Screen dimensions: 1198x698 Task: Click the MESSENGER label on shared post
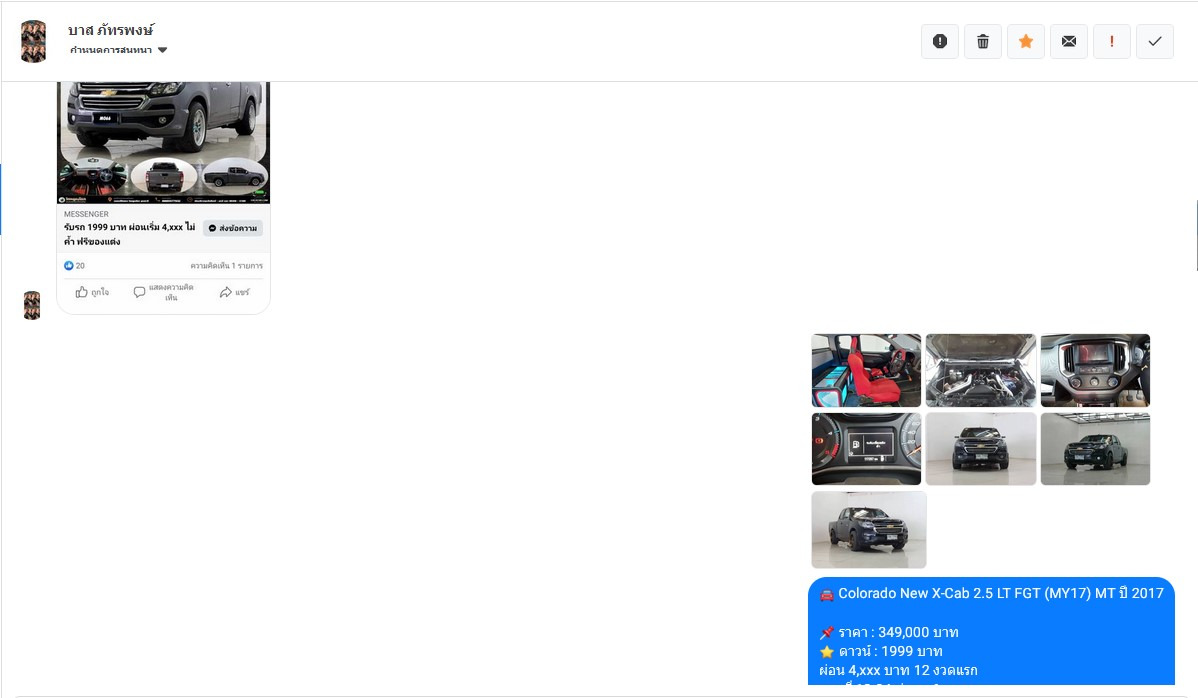click(x=86, y=214)
